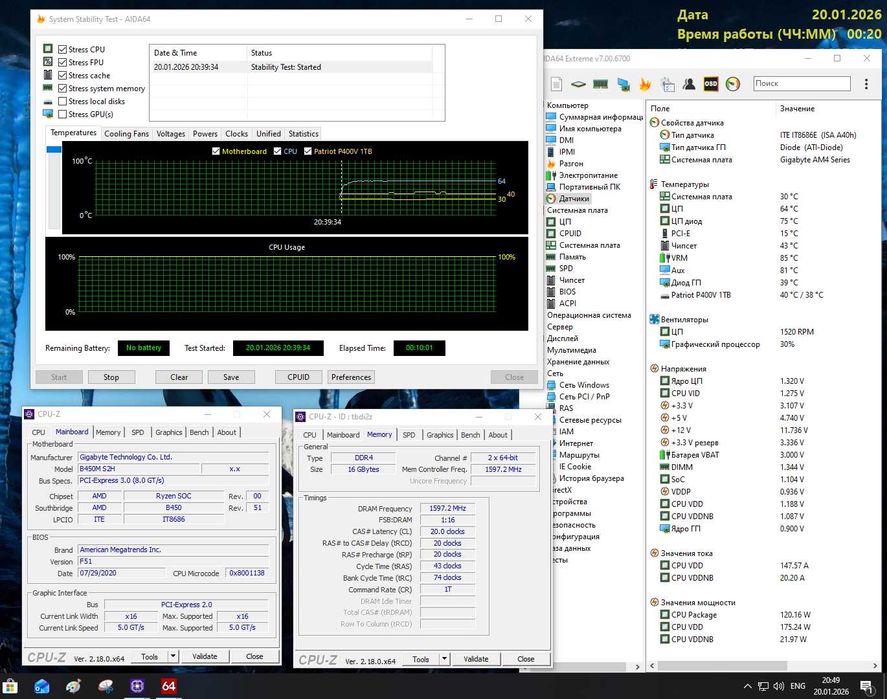Clear the stability test log

click(179, 377)
